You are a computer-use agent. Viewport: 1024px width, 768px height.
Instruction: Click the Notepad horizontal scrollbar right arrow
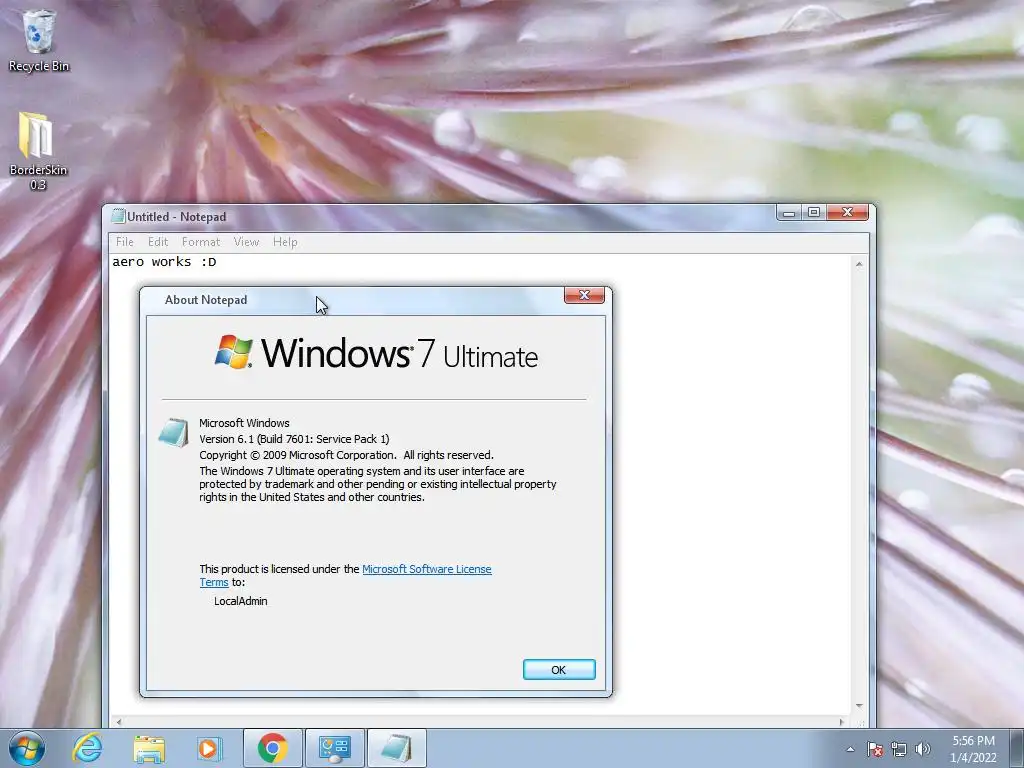[x=842, y=722]
